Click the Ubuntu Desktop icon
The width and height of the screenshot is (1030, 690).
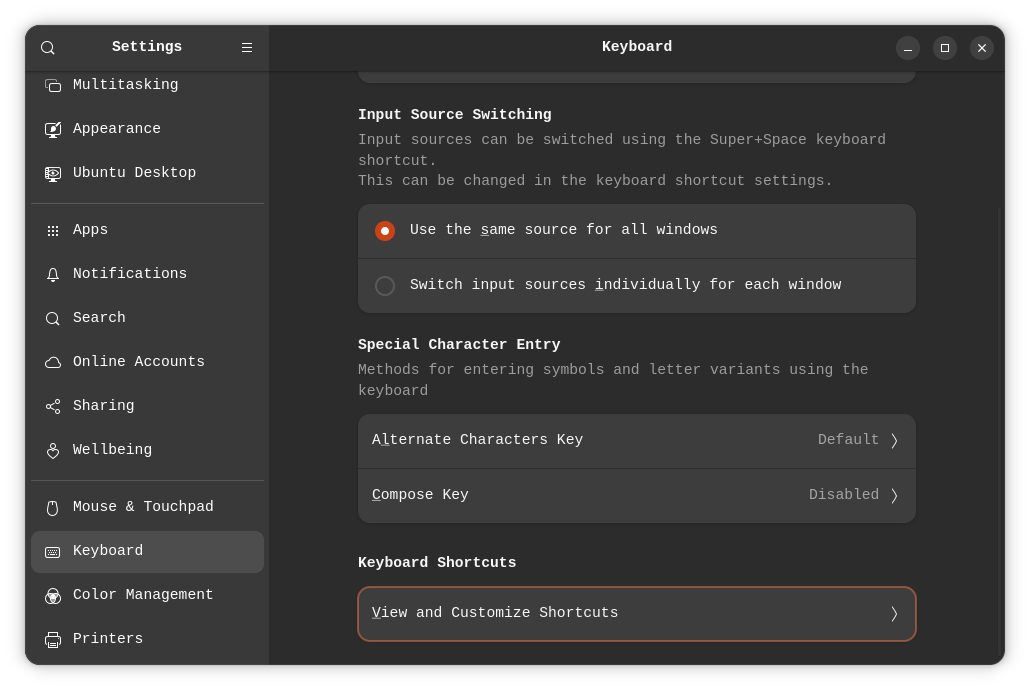53,174
